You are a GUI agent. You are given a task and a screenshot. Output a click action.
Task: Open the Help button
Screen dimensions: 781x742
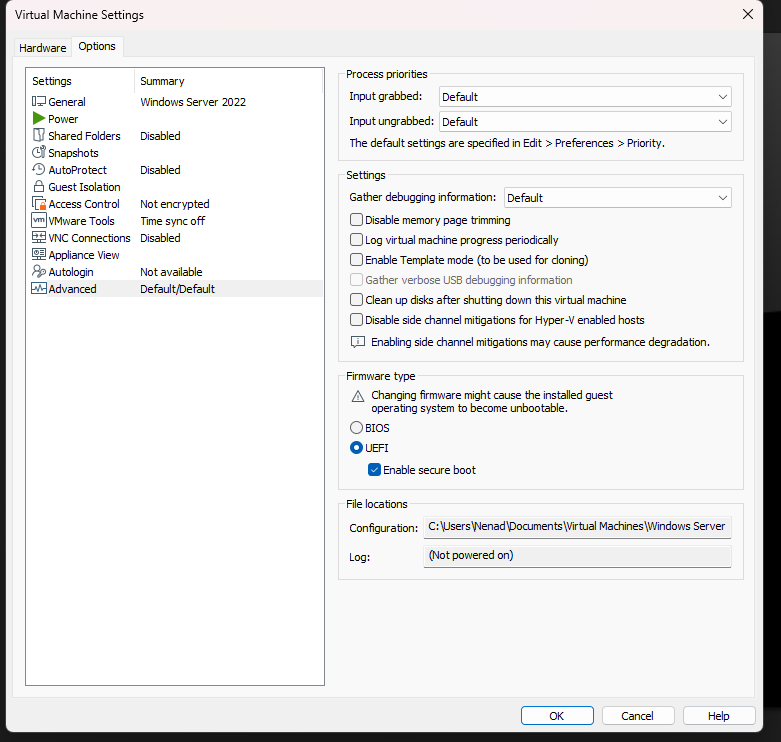pos(718,716)
